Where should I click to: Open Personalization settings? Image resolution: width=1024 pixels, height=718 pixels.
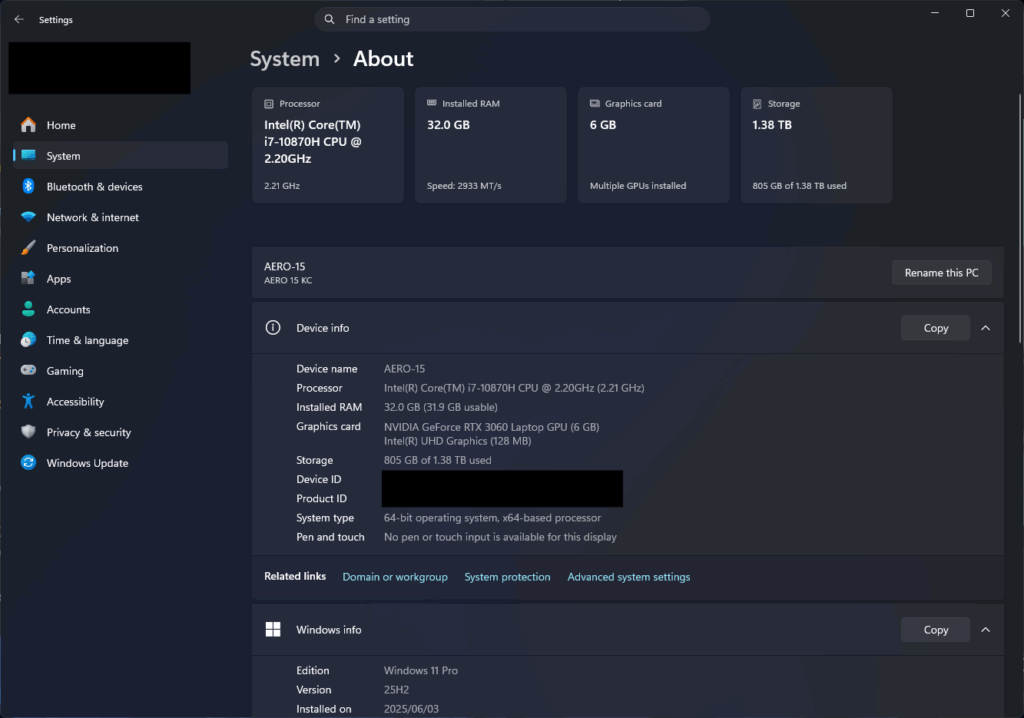point(120,248)
